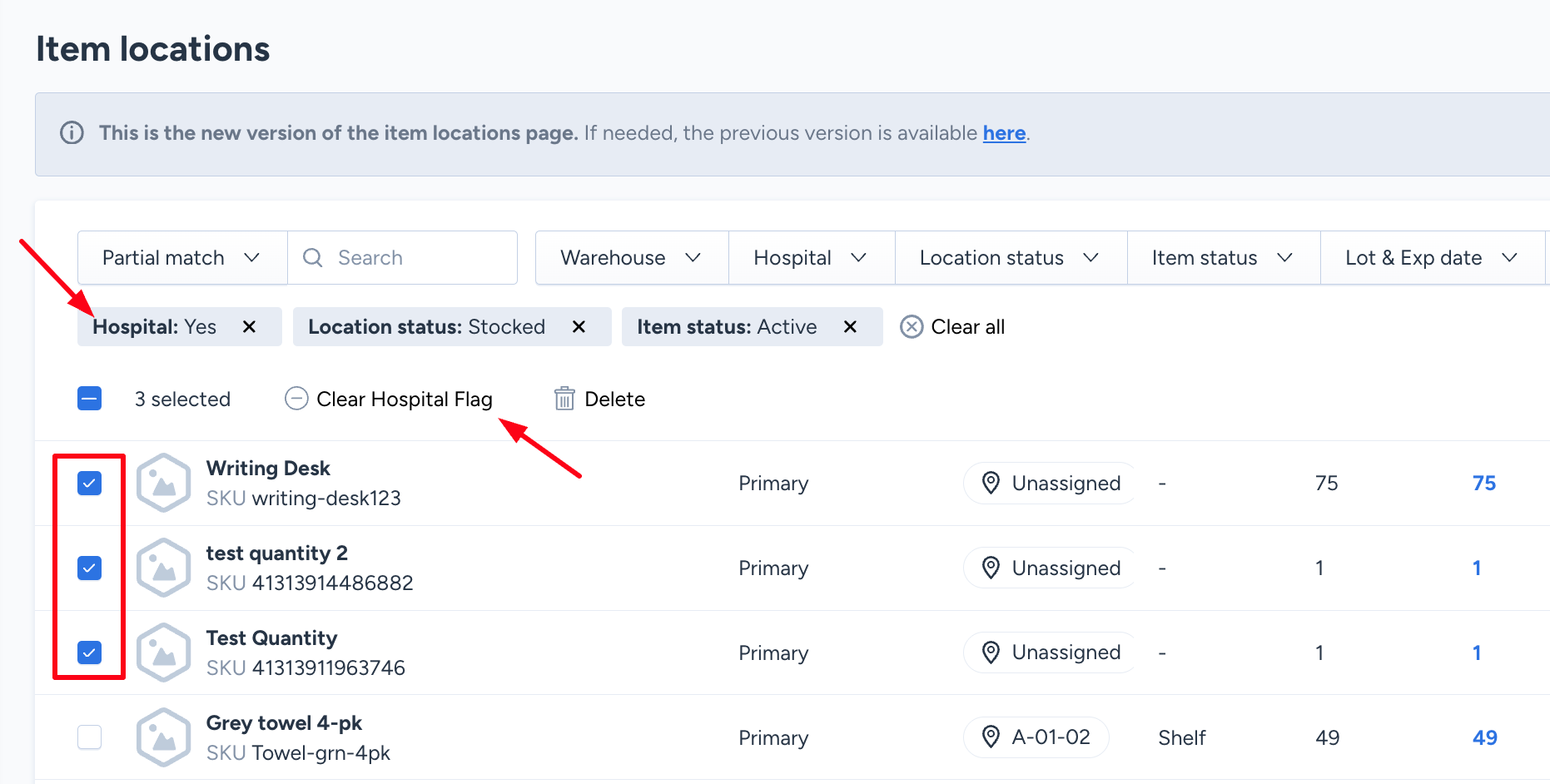This screenshot has height=784, width=1550.
Task: Click Unassigned location badge for test quantity 2
Action: 1051,568
